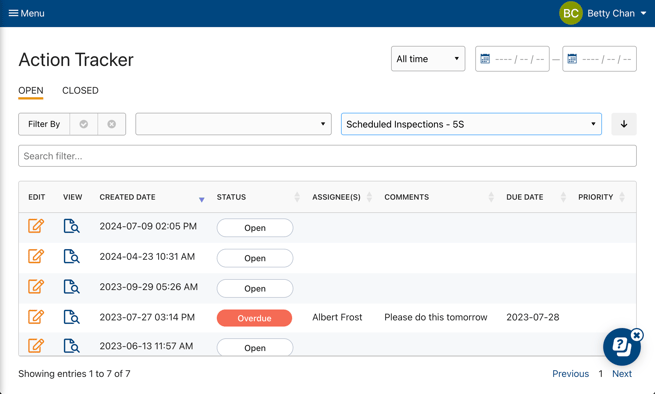Sort by PRIORITY column
This screenshot has width=655, height=394.
pos(622,197)
